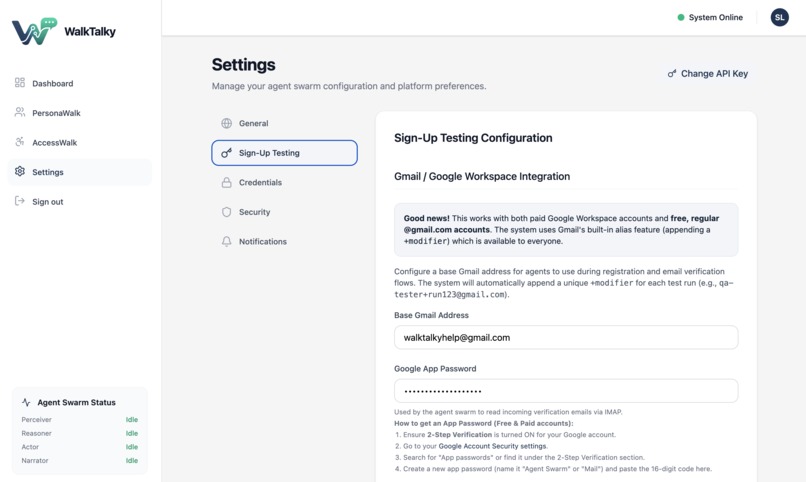Click the How to get an App Password line
This screenshot has height=482, width=806.
coord(484,423)
